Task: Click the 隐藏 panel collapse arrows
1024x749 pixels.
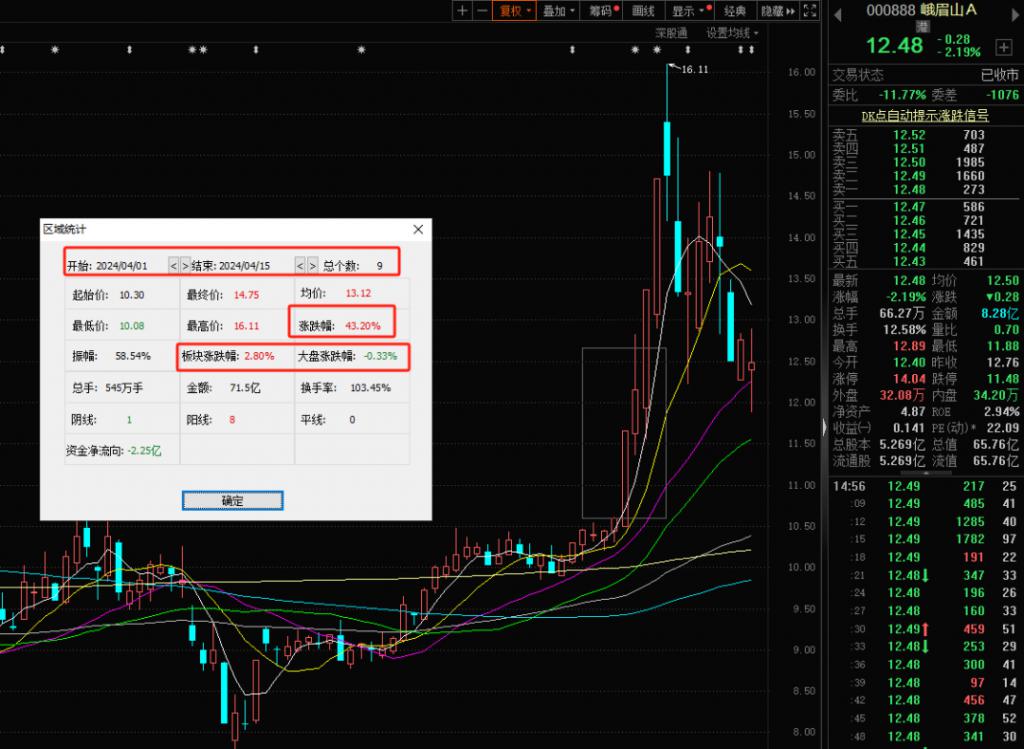Action: [778, 11]
